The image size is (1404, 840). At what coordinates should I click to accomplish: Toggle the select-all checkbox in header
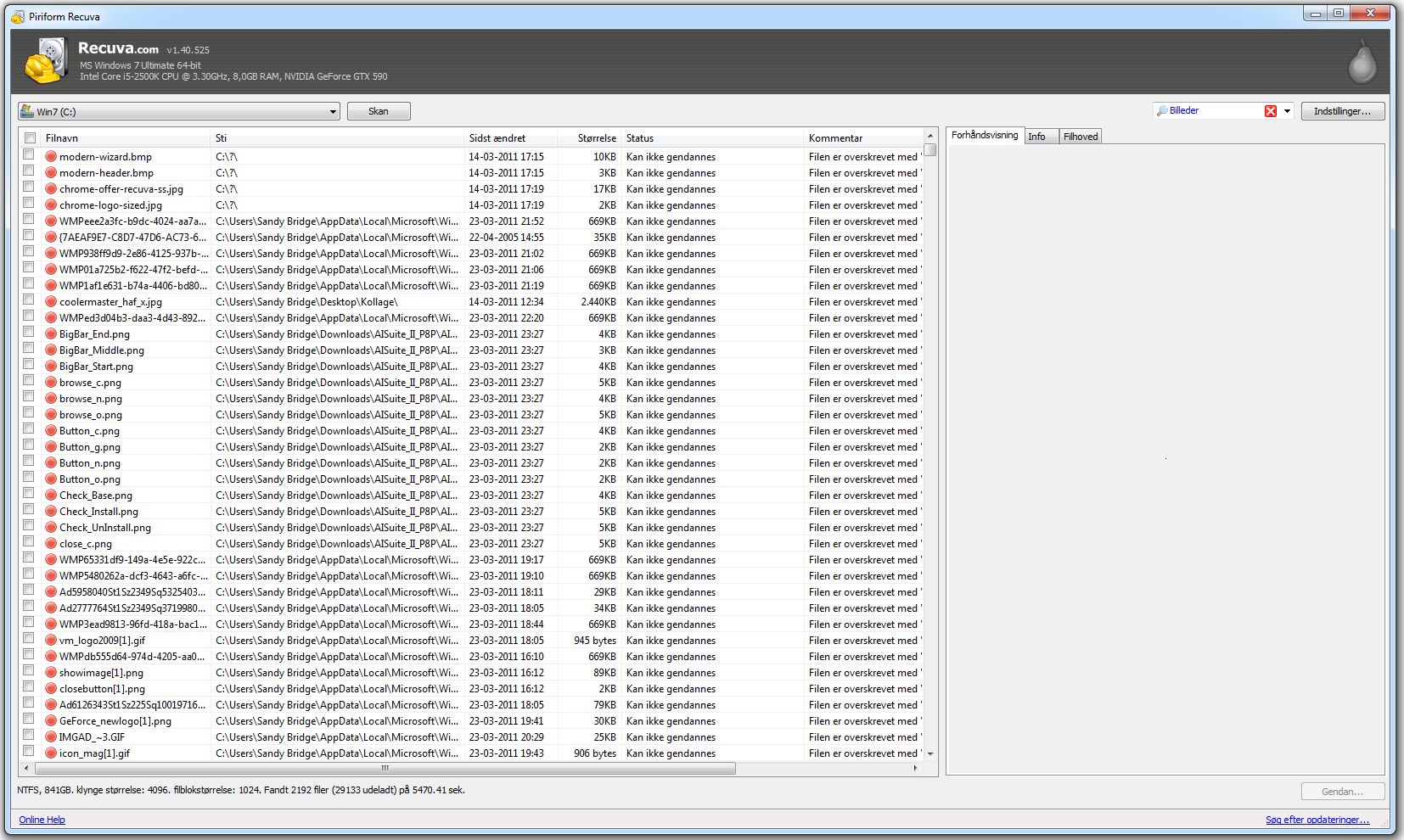pos(30,138)
